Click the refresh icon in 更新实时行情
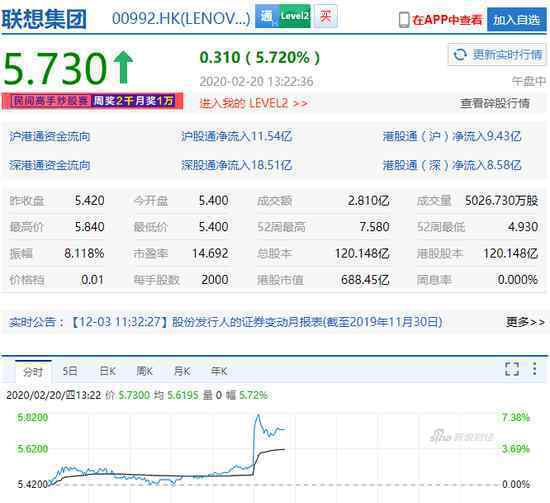This screenshot has width=550, height=503. tap(460, 55)
